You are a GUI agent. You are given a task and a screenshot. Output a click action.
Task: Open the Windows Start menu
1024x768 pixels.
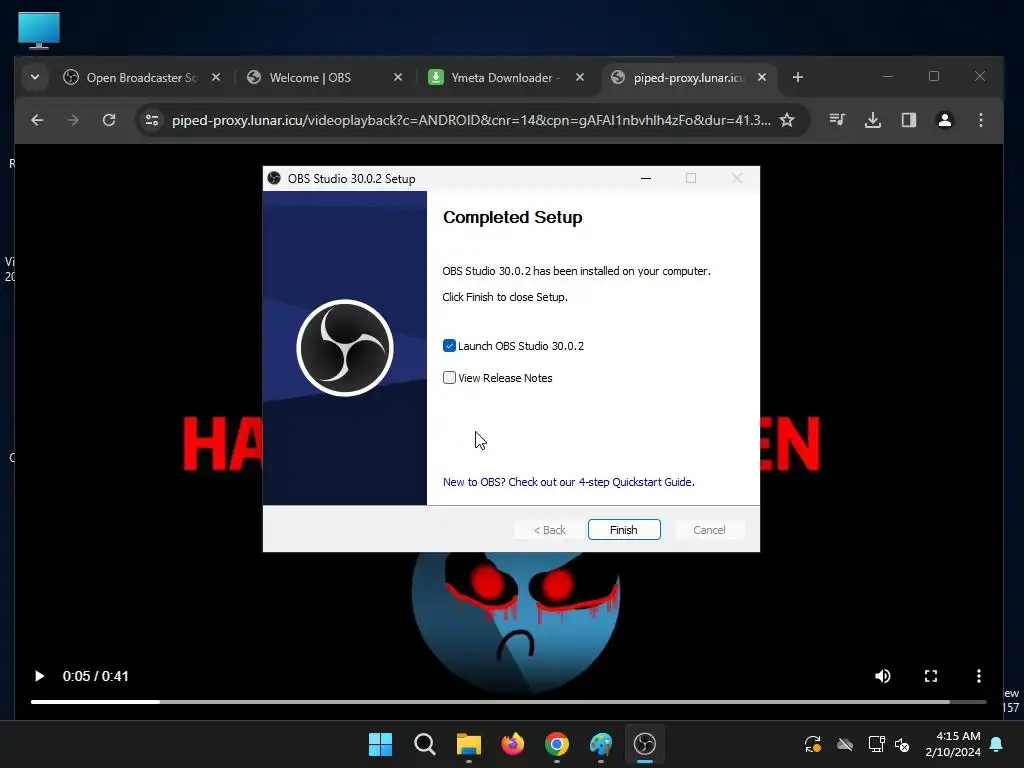click(x=380, y=744)
